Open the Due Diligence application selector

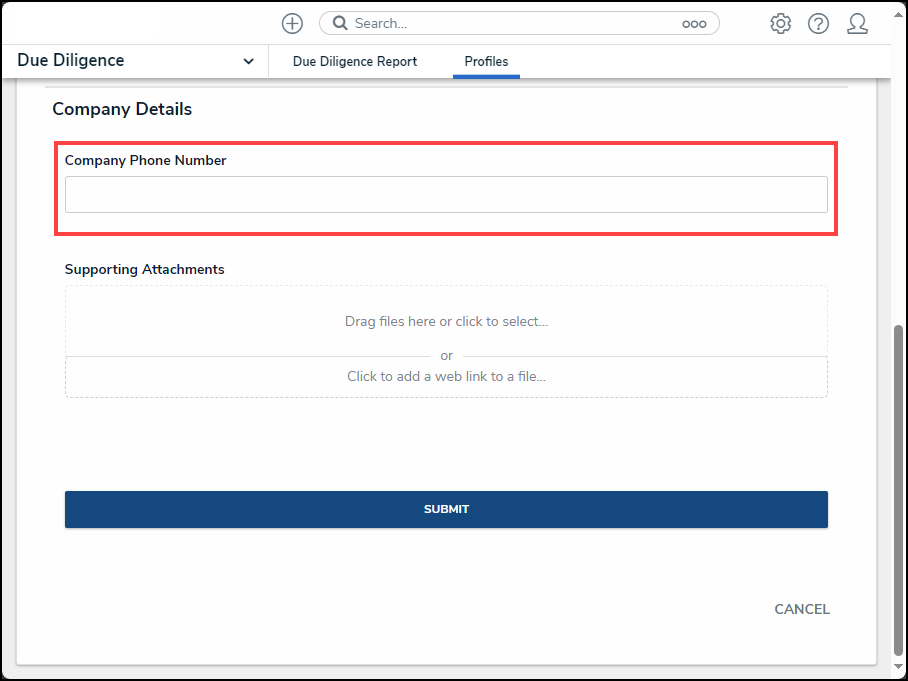click(x=136, y=61)
